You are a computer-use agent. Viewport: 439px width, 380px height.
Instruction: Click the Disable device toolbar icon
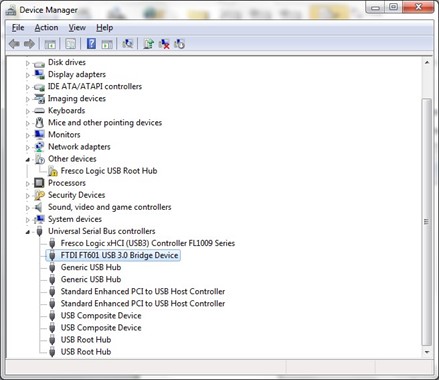tap(179, 44)
